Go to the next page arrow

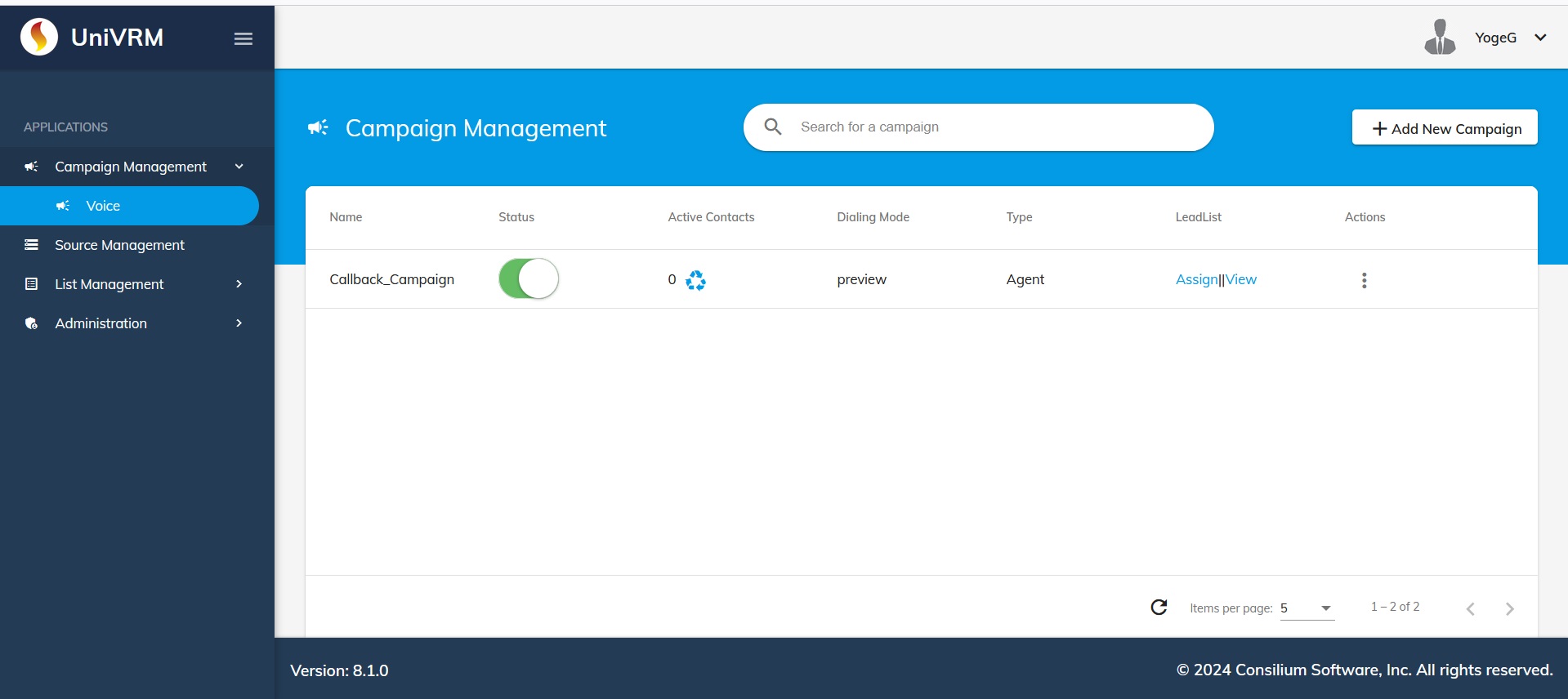point(1509,608)
